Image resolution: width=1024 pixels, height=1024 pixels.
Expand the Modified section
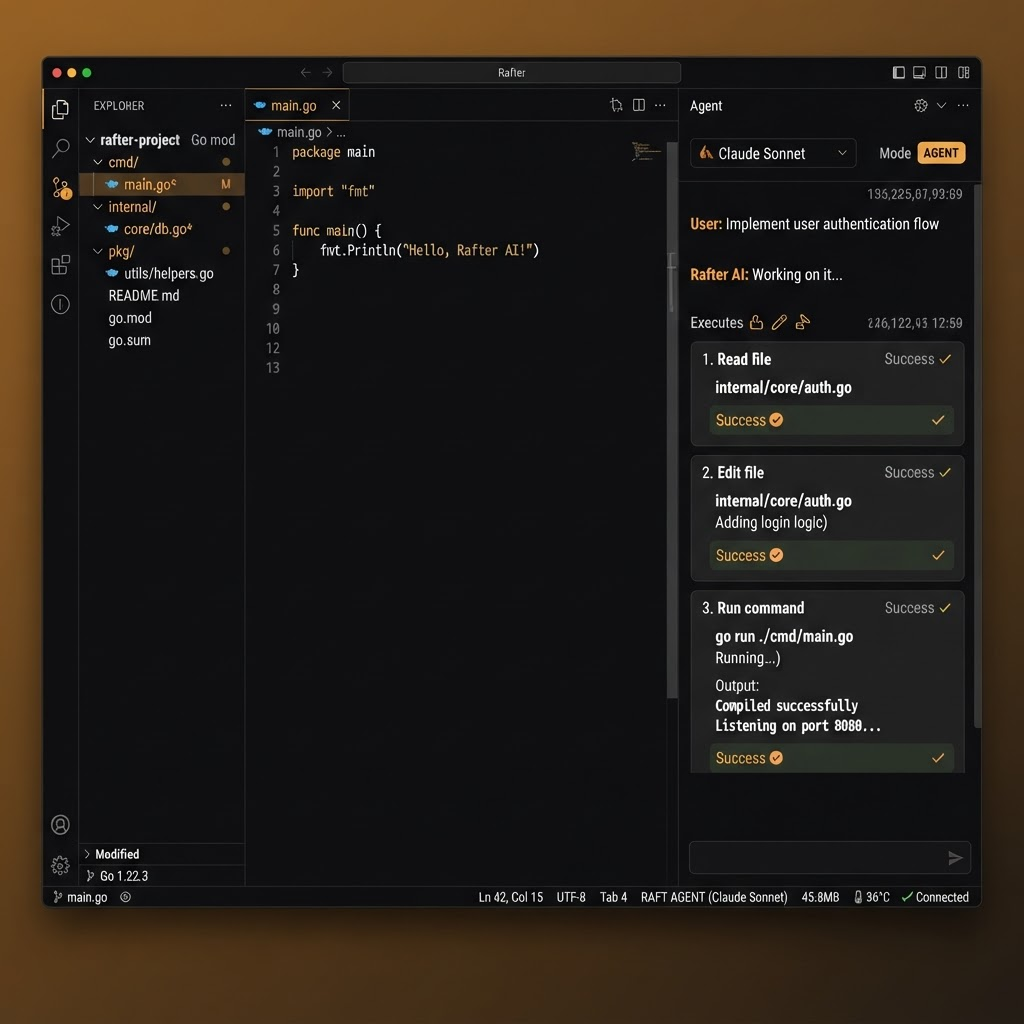click(x=162, y=854)
